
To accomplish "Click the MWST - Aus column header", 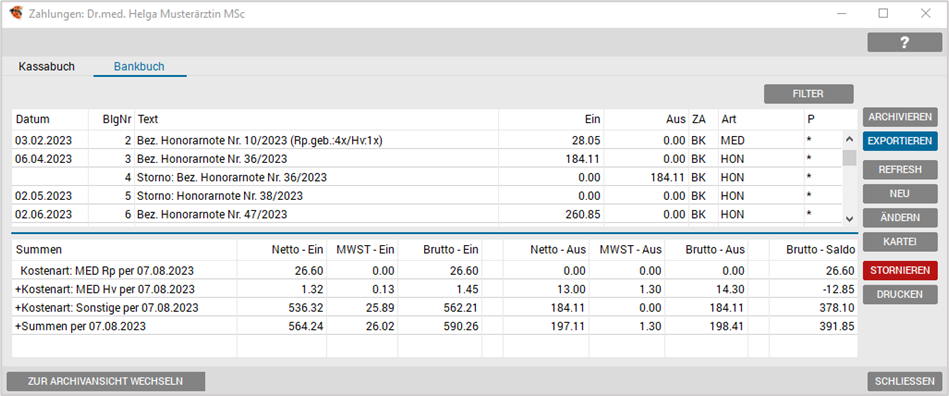I will [x=626, y=249].
